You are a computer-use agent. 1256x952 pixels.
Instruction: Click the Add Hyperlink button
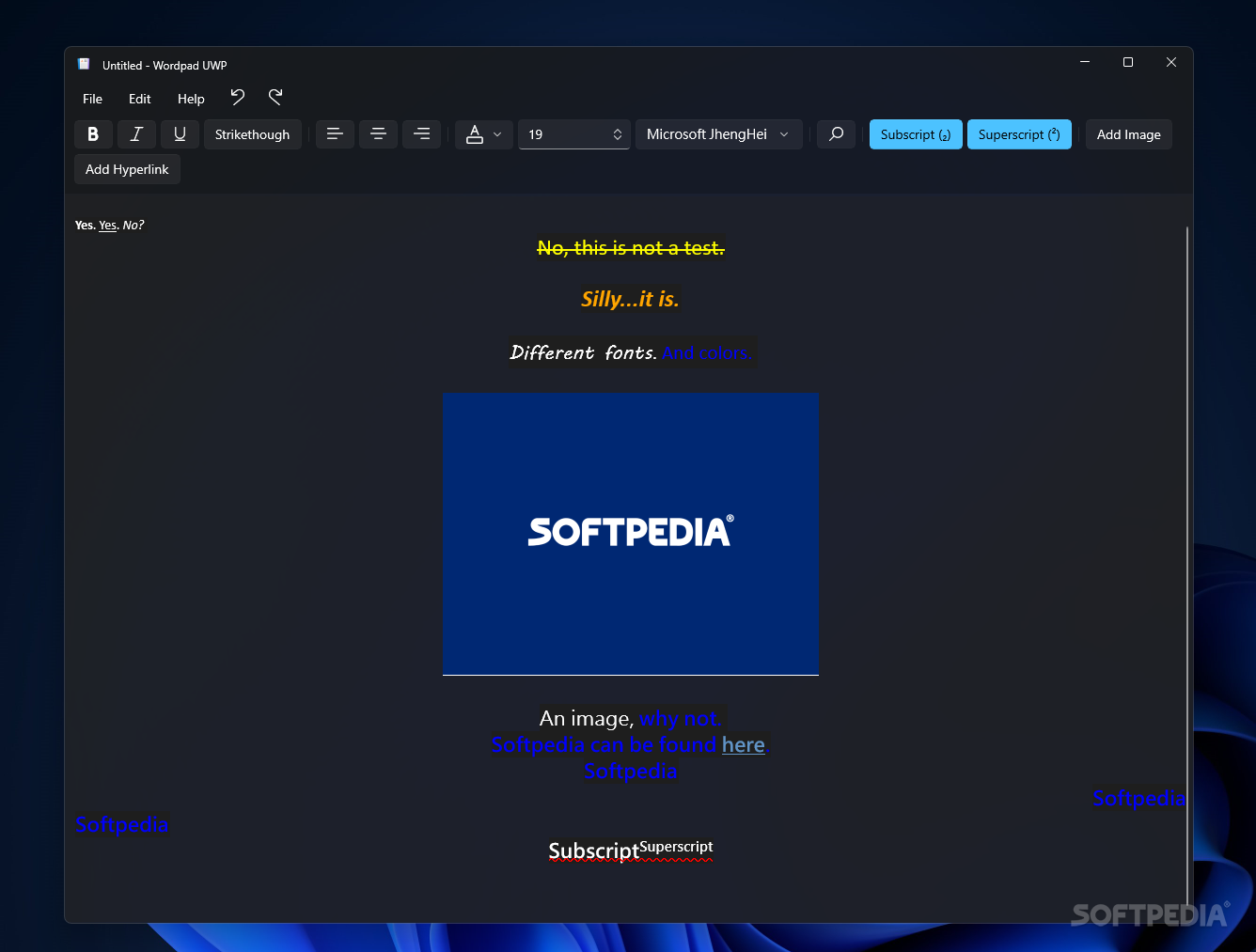[127, 169]
